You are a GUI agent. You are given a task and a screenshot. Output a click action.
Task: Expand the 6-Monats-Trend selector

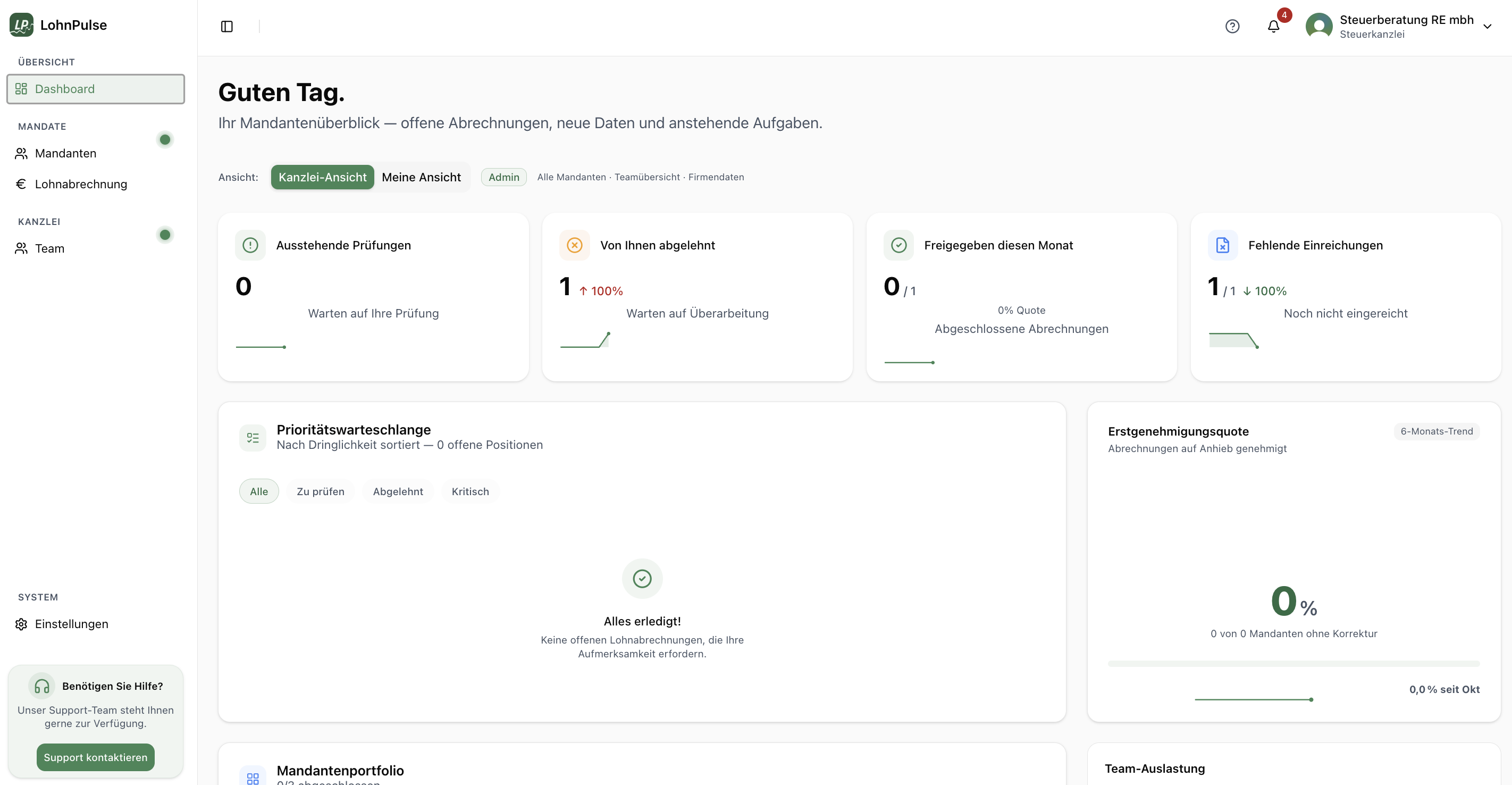[x=1437, y=431]
